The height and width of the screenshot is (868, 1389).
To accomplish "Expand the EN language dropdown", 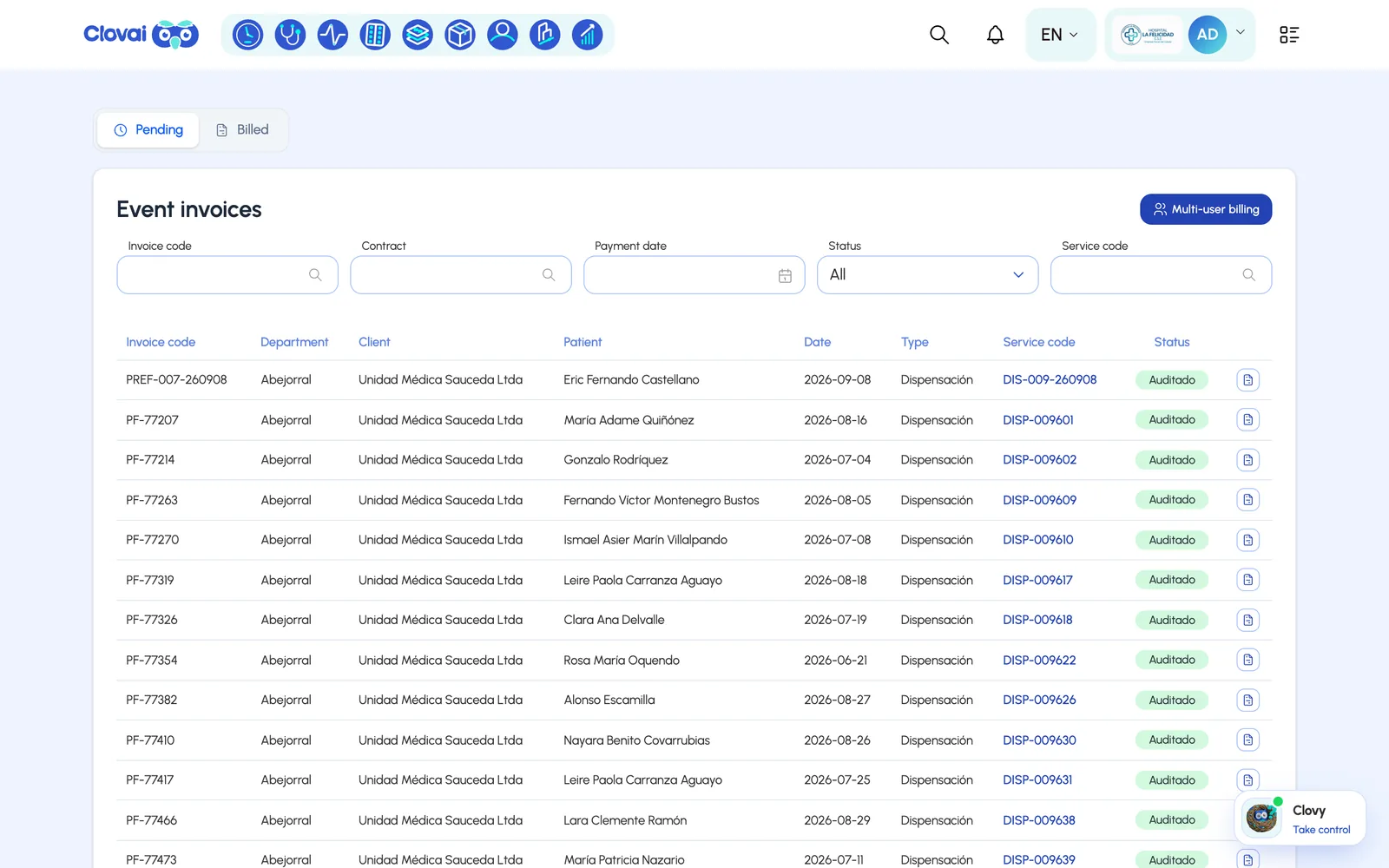I will 1060,35.
